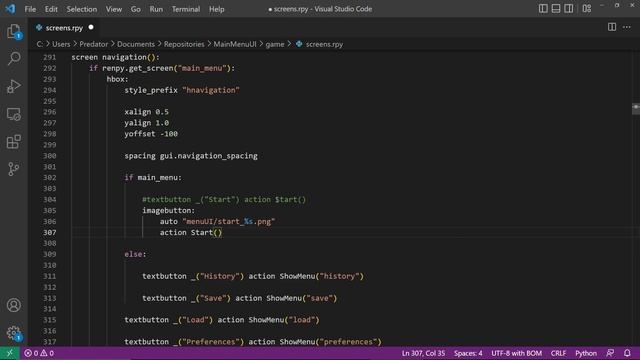Click on "yoffset -100" line
The height and width of the screenshot is (360, 640).
(151, 134)
